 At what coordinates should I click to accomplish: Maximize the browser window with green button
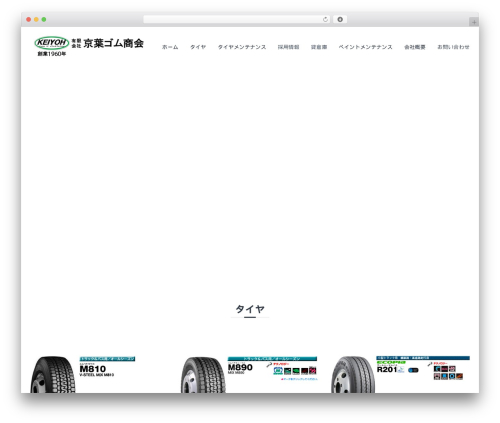click(44, 20)
